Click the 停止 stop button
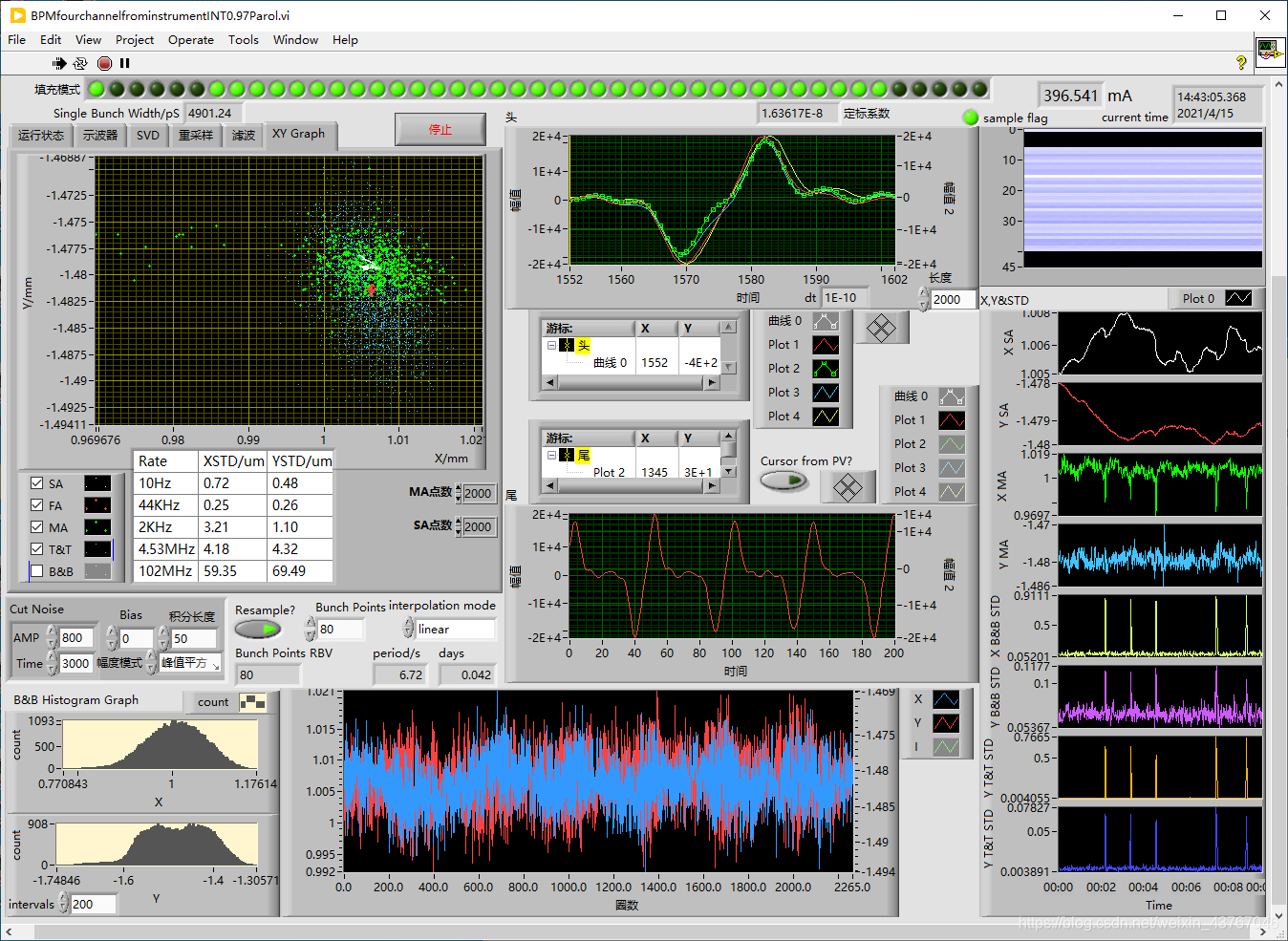Screen dimensions: 1288x941 (x=440, y=130)
